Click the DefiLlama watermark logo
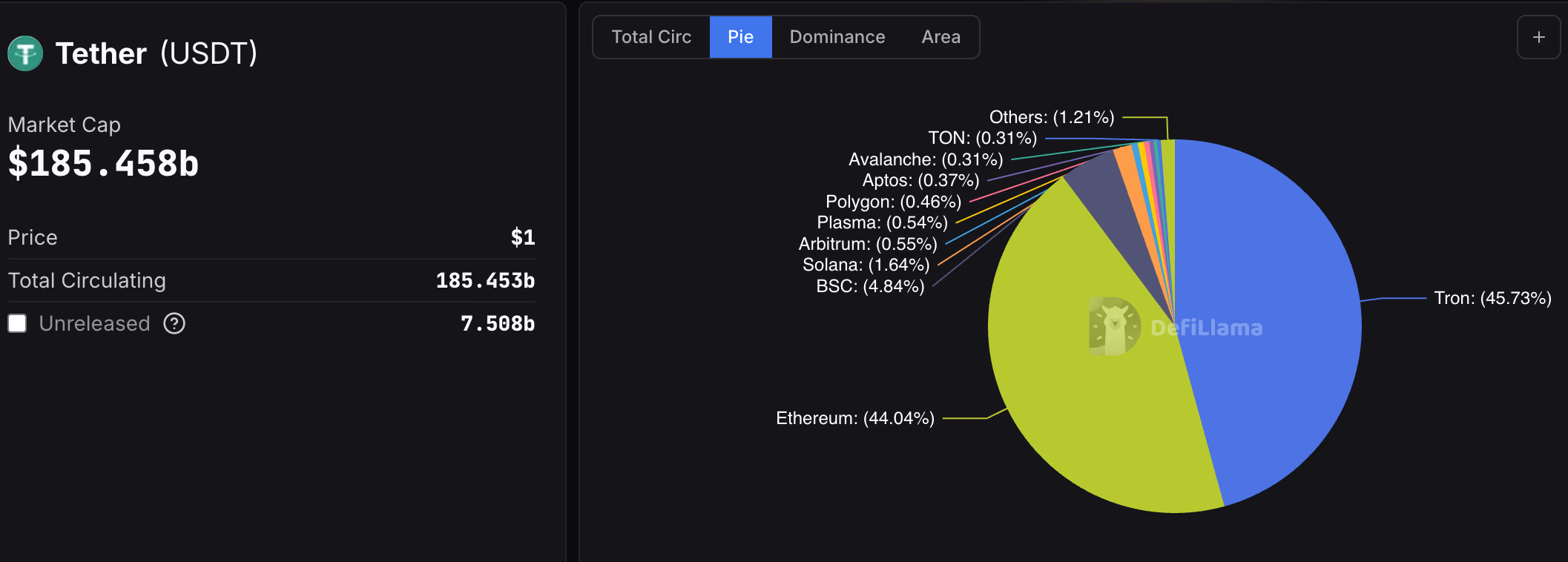This screenshot has width=1568, height=562. tap(1114, 326)
